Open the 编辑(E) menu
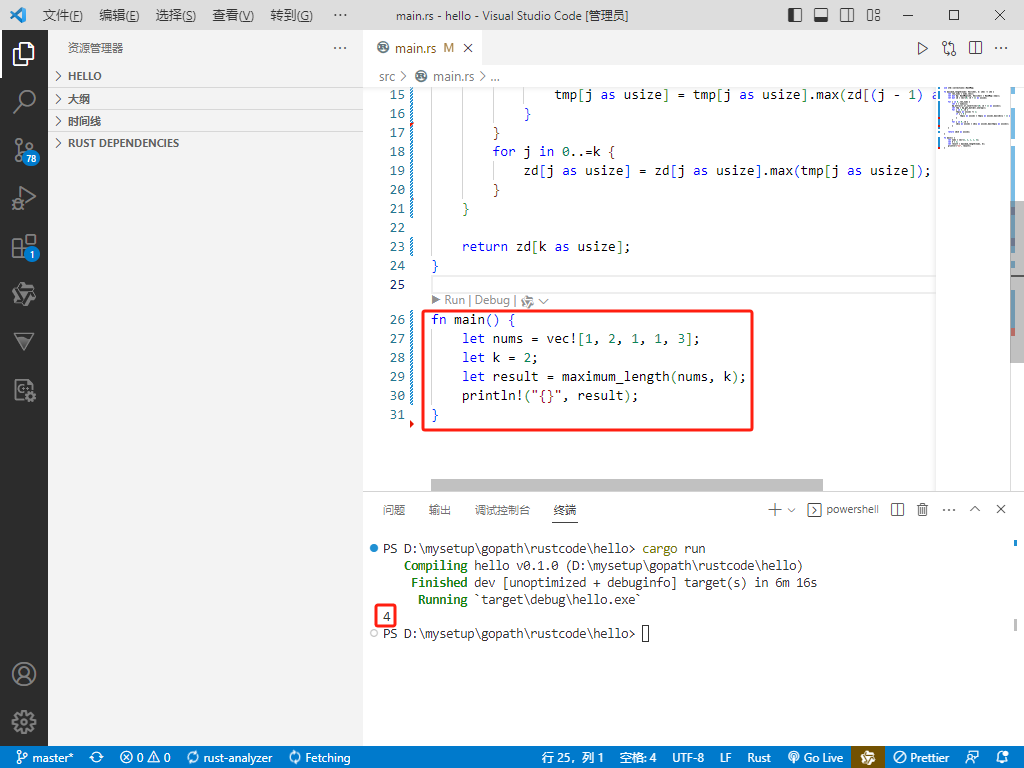 pyautogui.click(x=119, y=15)
